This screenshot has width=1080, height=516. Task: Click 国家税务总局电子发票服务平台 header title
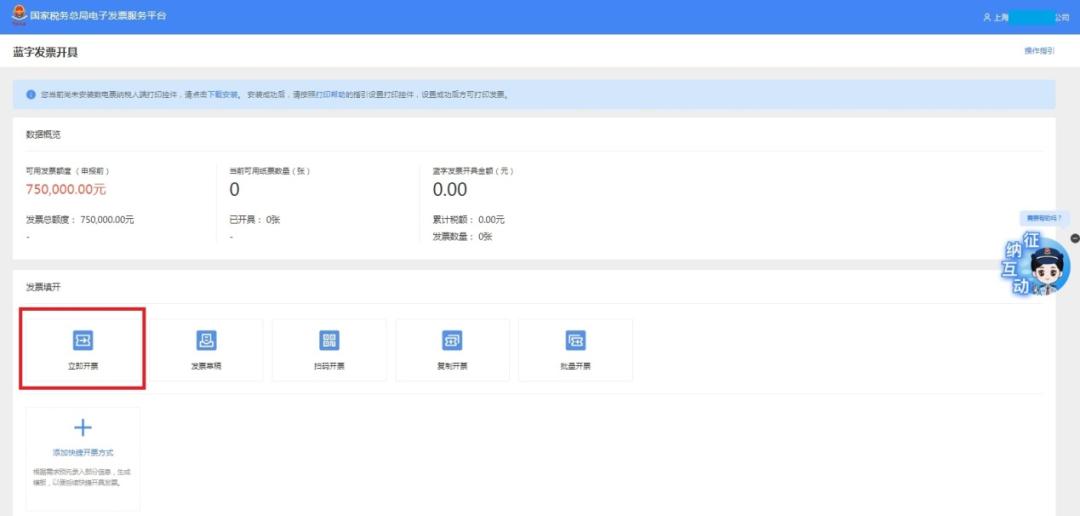[x=99, y=17]
